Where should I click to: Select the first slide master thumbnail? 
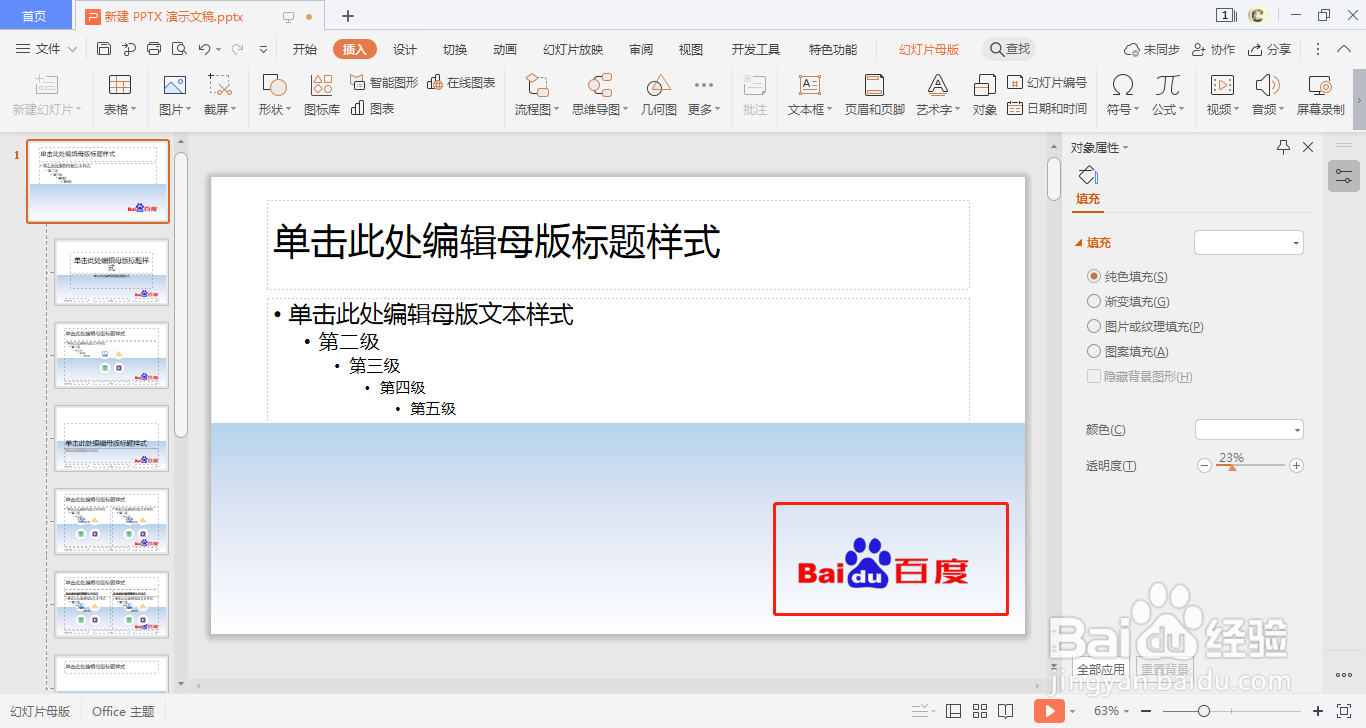[x=98, y=181]
